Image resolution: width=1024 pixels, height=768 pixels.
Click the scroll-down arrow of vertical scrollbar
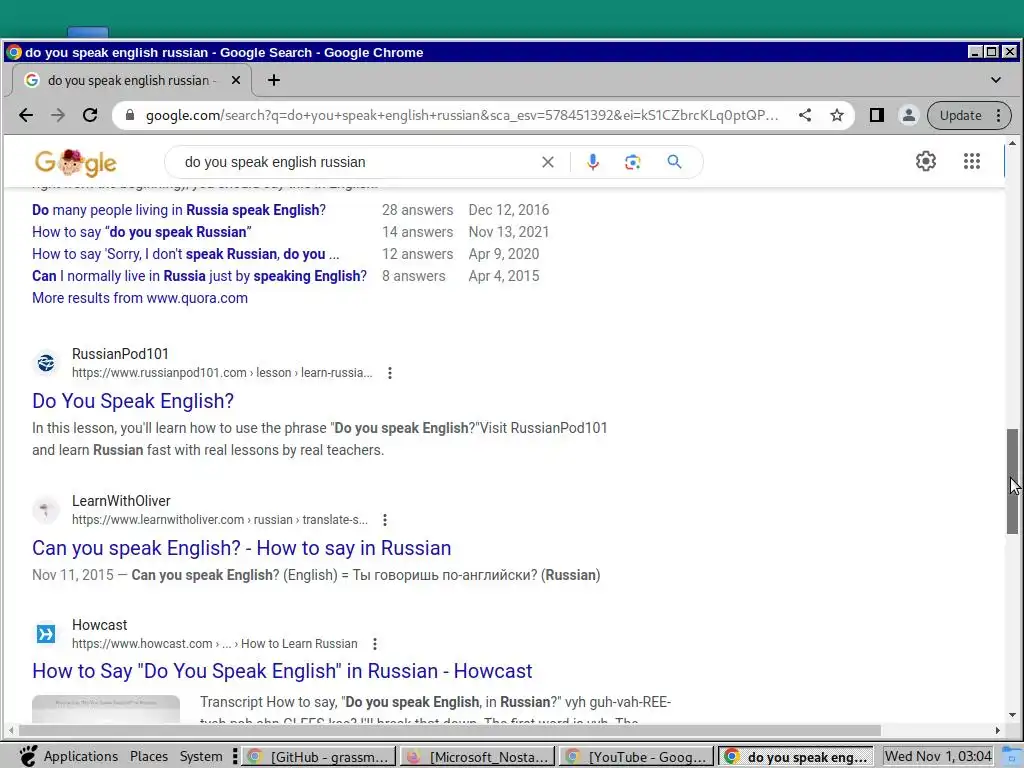[1012, 715]
